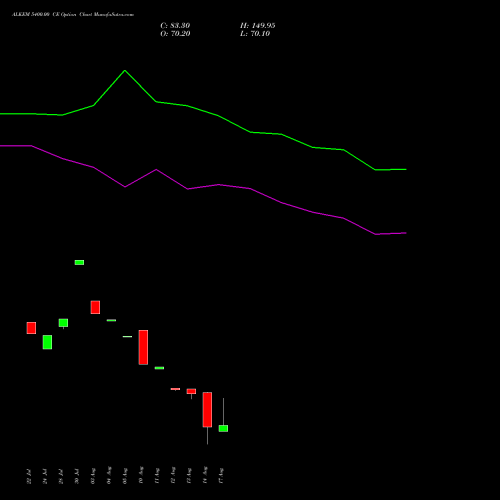Click the 30 Jul date label
The image size is (500, 500).
[x=77, y=476]
